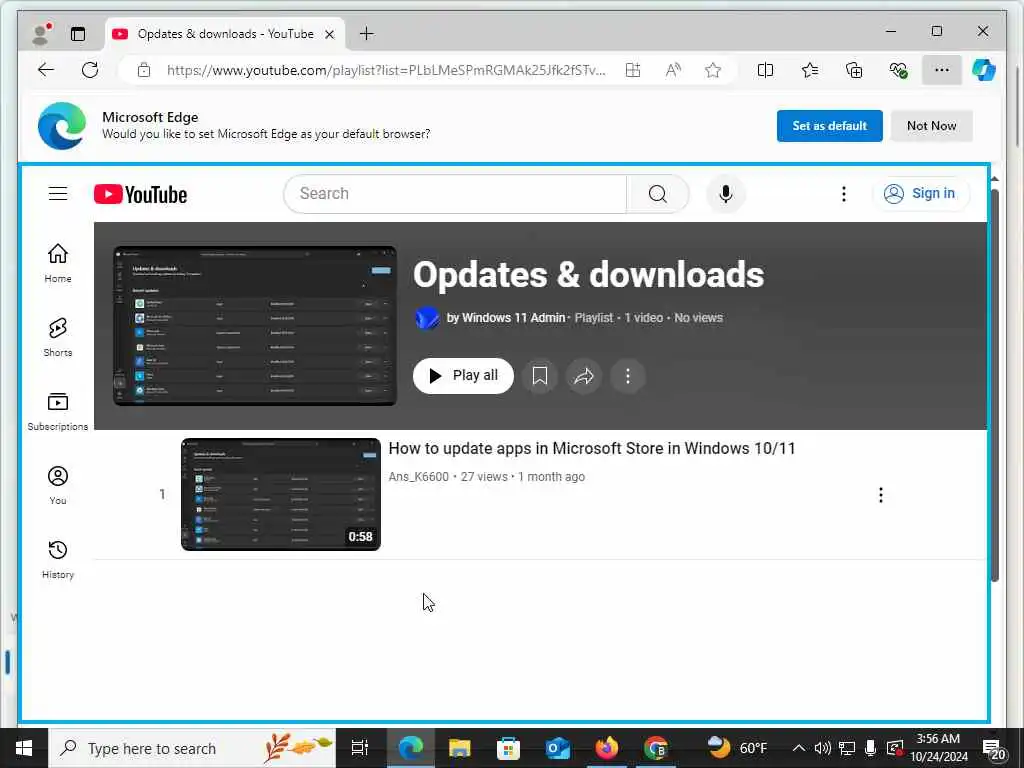The height and width of the screenshot is (768, 1024).
Task: Open Outlook from taskbar
Action: coord(558,748)
